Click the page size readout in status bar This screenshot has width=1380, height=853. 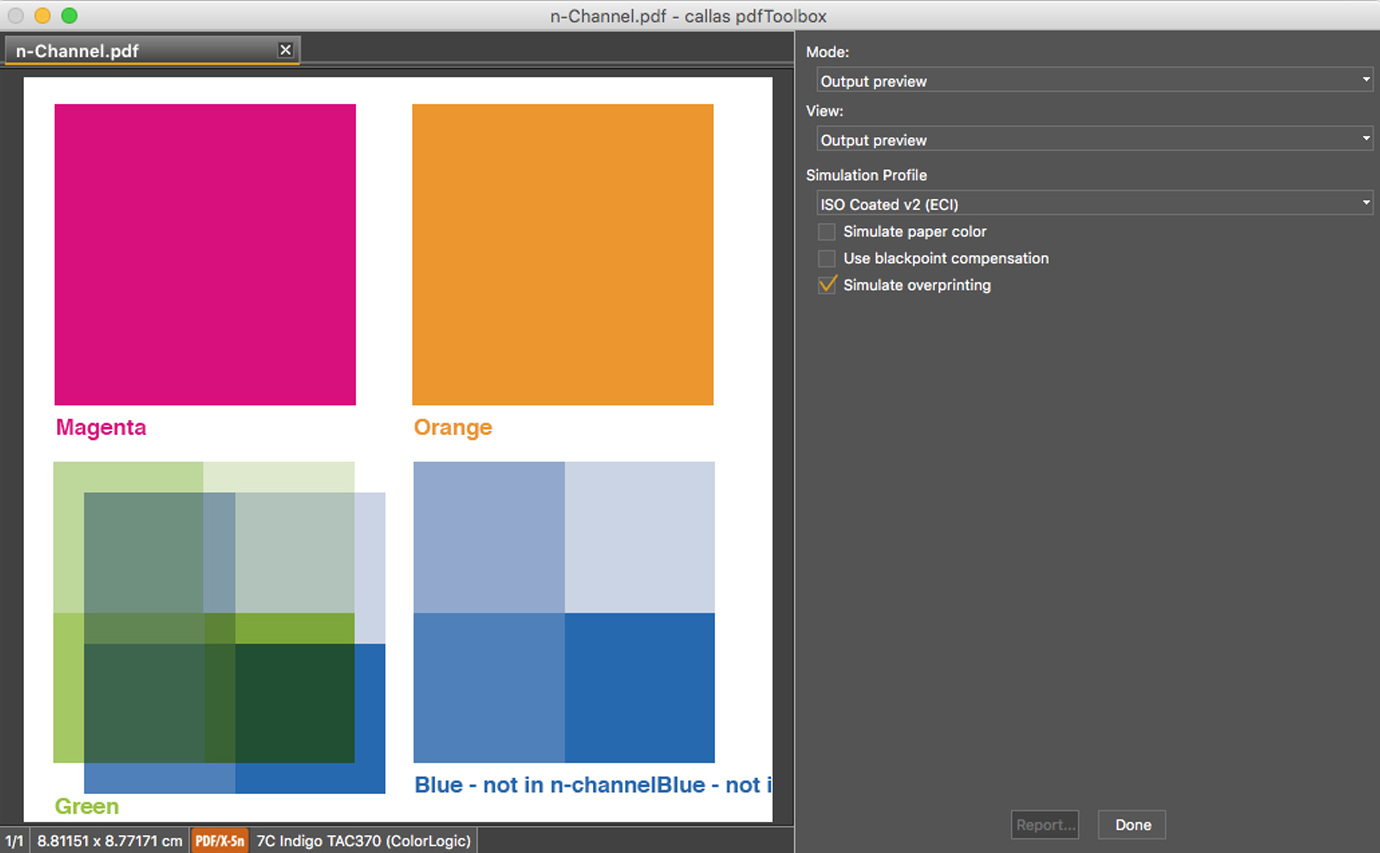(x=110, y=841)
